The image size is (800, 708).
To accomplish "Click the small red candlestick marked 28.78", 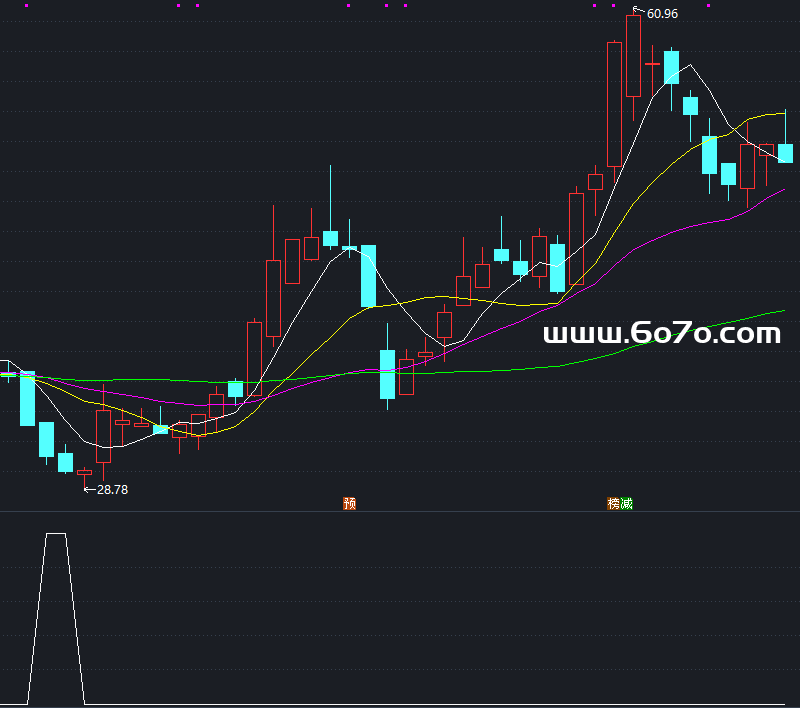I will pos(85,473).
